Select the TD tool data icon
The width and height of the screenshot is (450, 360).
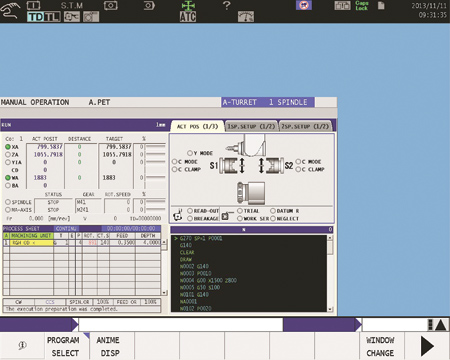(36, 17)
